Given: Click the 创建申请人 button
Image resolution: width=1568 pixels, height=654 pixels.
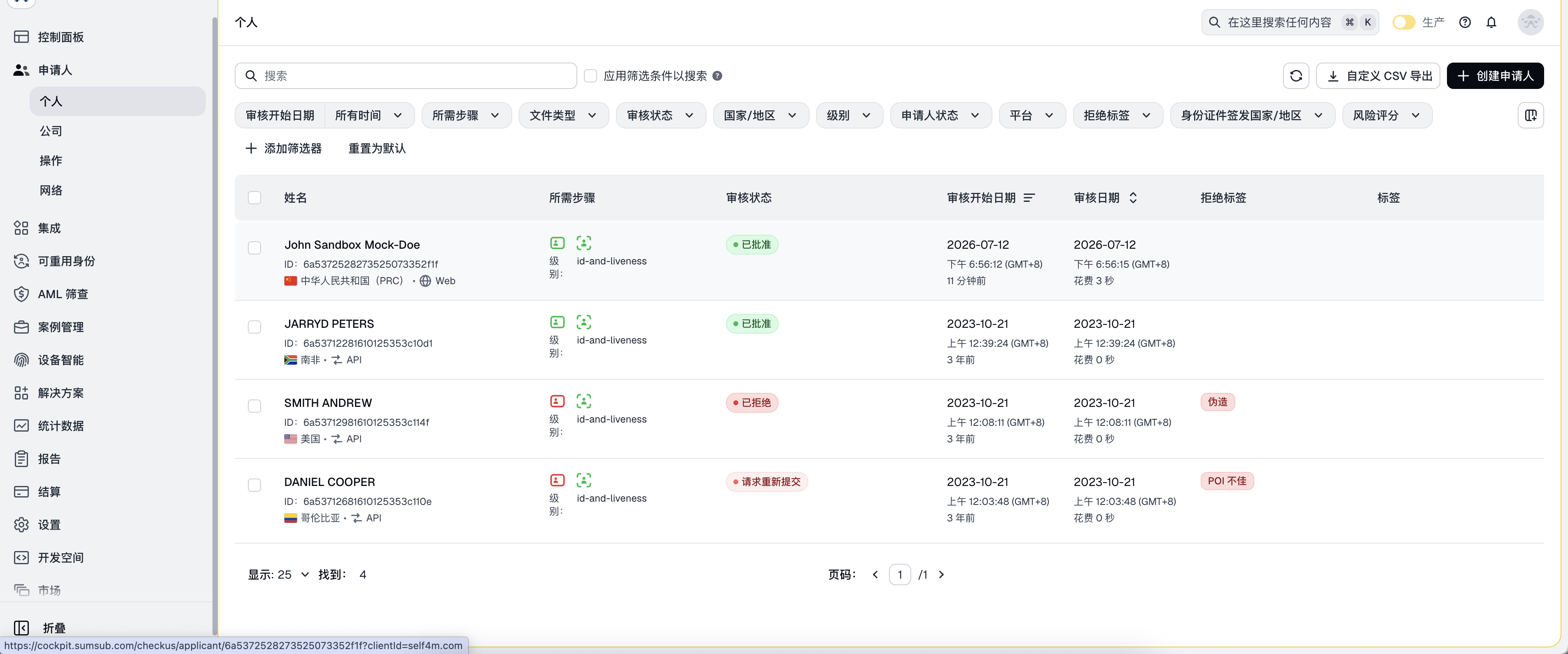Looking at the screenshot, I should (x=1495, y=75).
